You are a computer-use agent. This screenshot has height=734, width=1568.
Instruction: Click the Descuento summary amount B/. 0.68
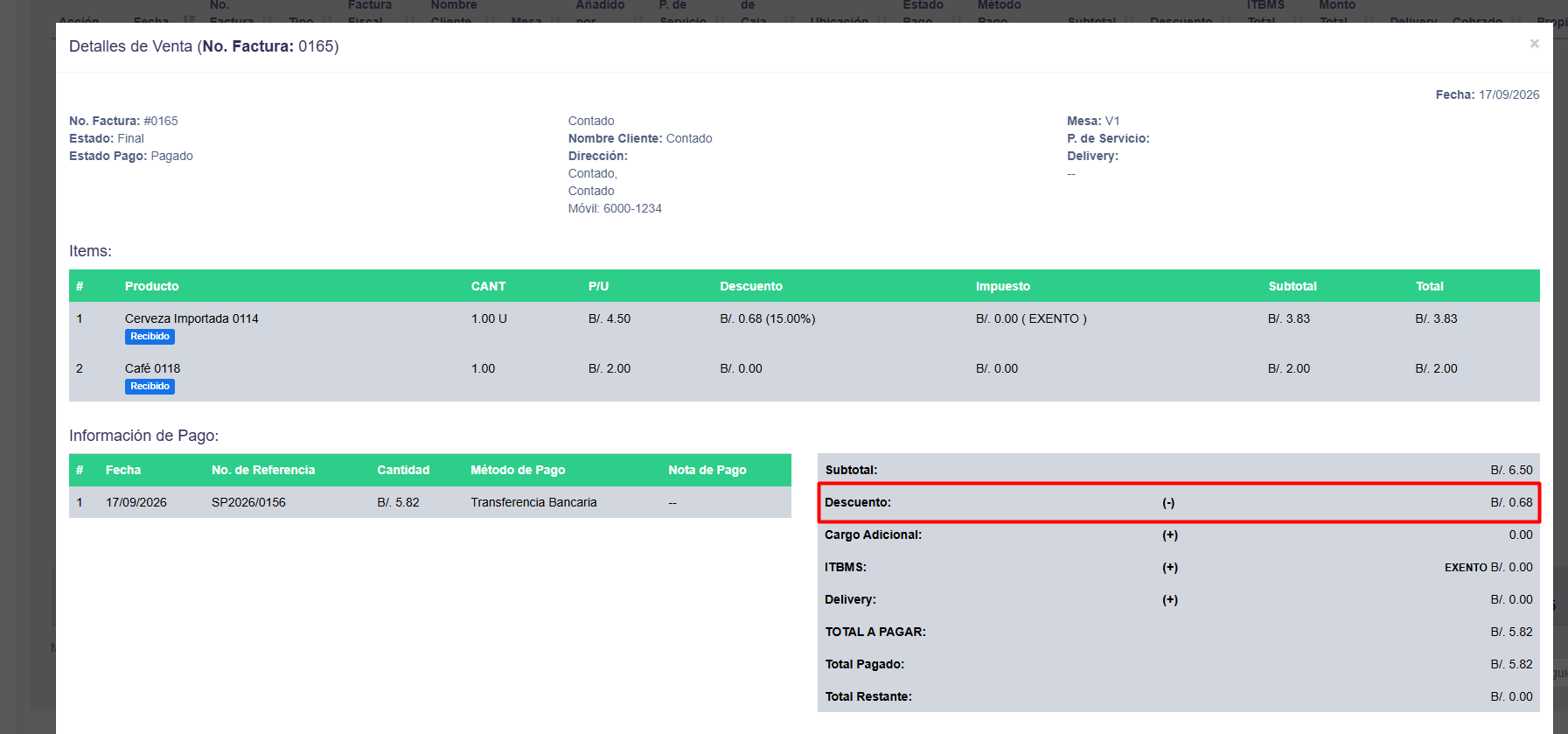click(1511, 502)
